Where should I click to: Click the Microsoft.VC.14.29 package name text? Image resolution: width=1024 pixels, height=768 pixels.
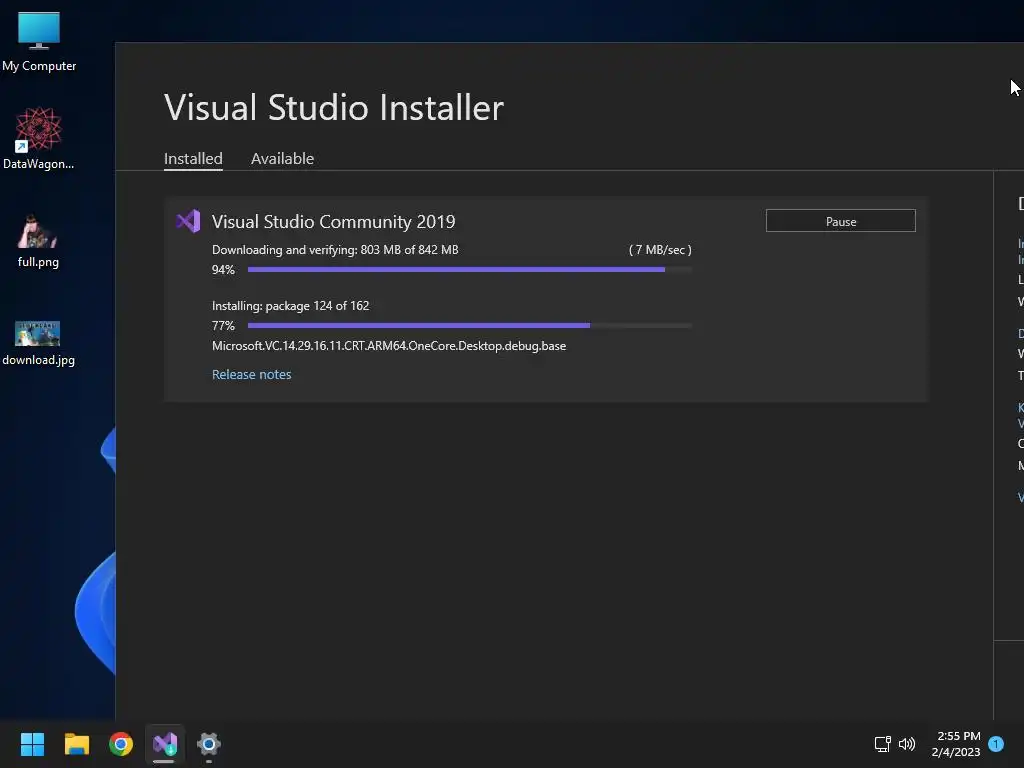coord(389,346)
